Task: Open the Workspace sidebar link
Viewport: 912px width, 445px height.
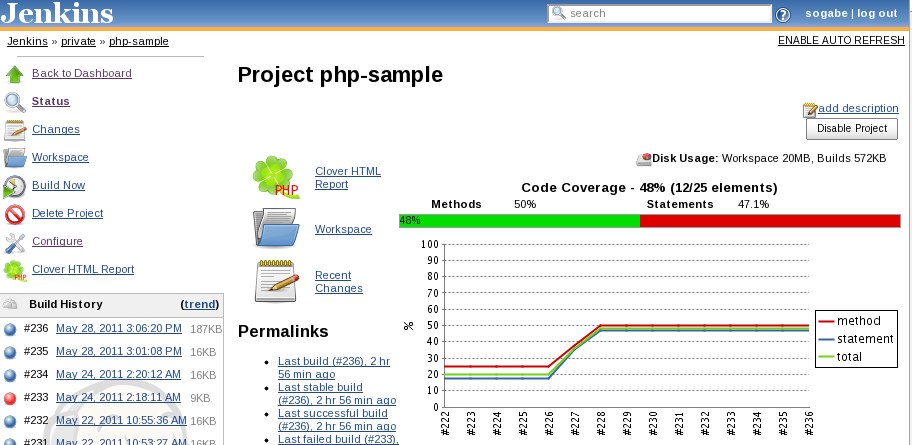Action: click(x=60, y=157)
